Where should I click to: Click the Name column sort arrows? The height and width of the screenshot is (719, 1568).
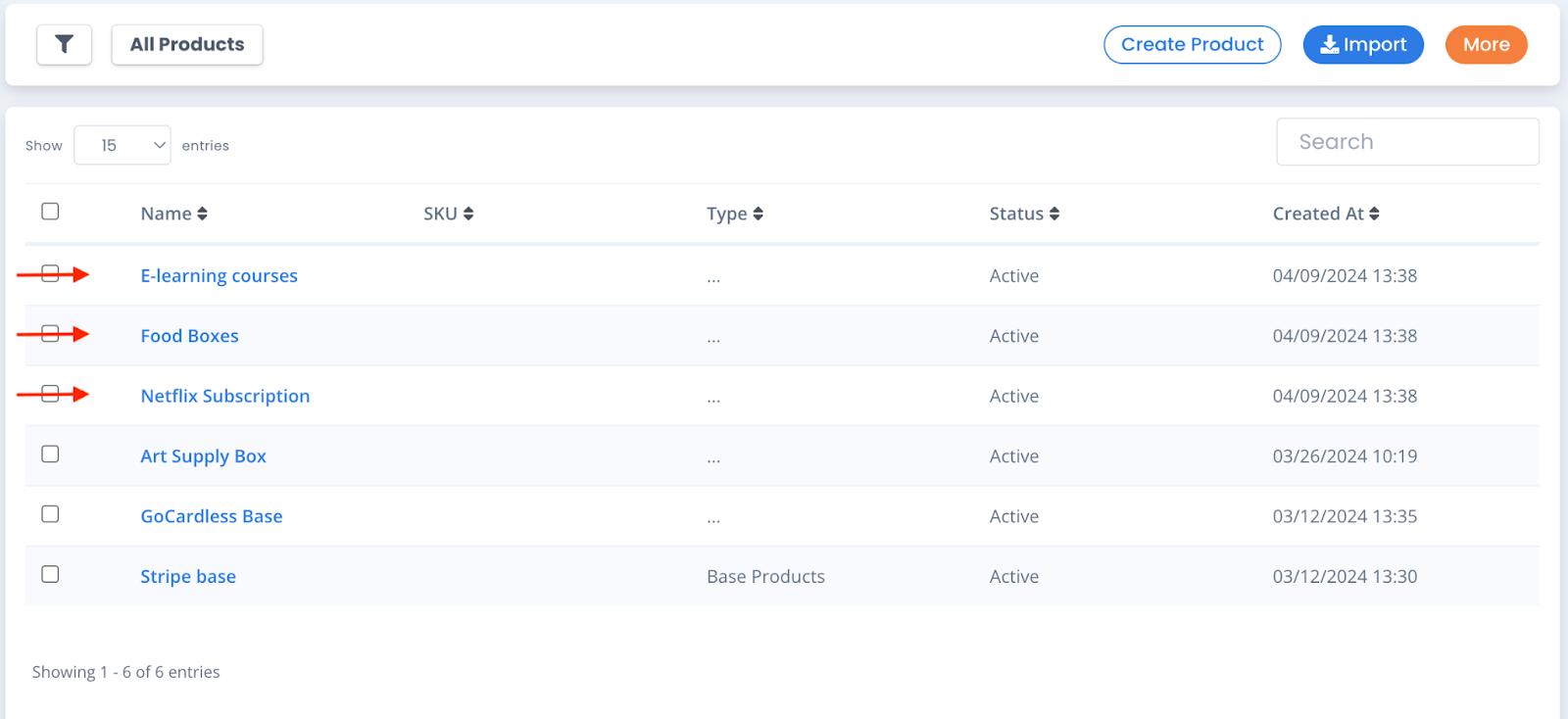tap(202, 214)
